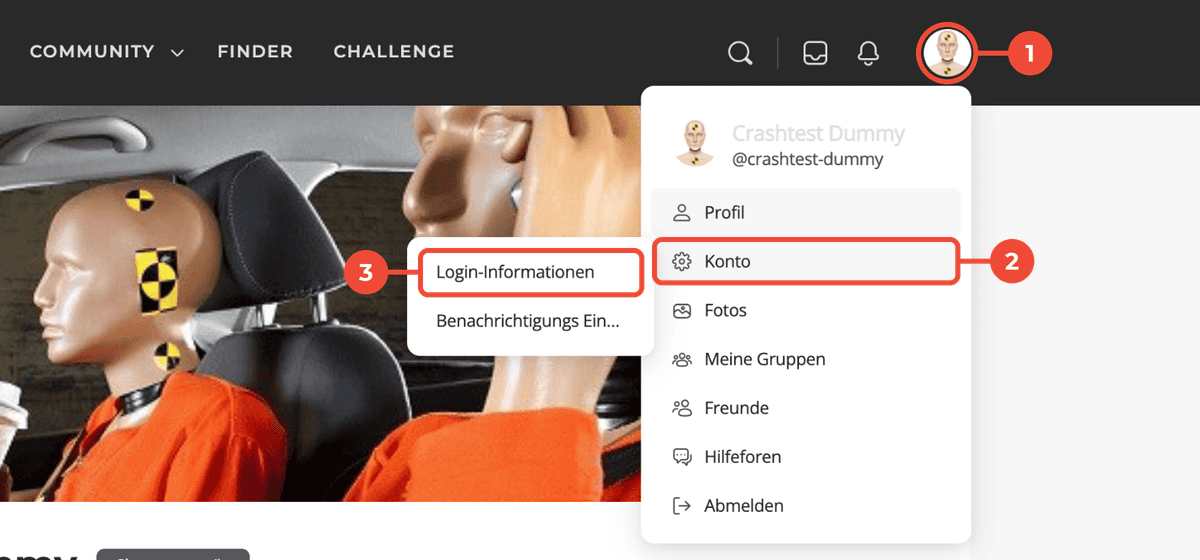The image size is (1200, 560).
Task: Expand the Community dropdown chevron
Action: coord(177,53)
